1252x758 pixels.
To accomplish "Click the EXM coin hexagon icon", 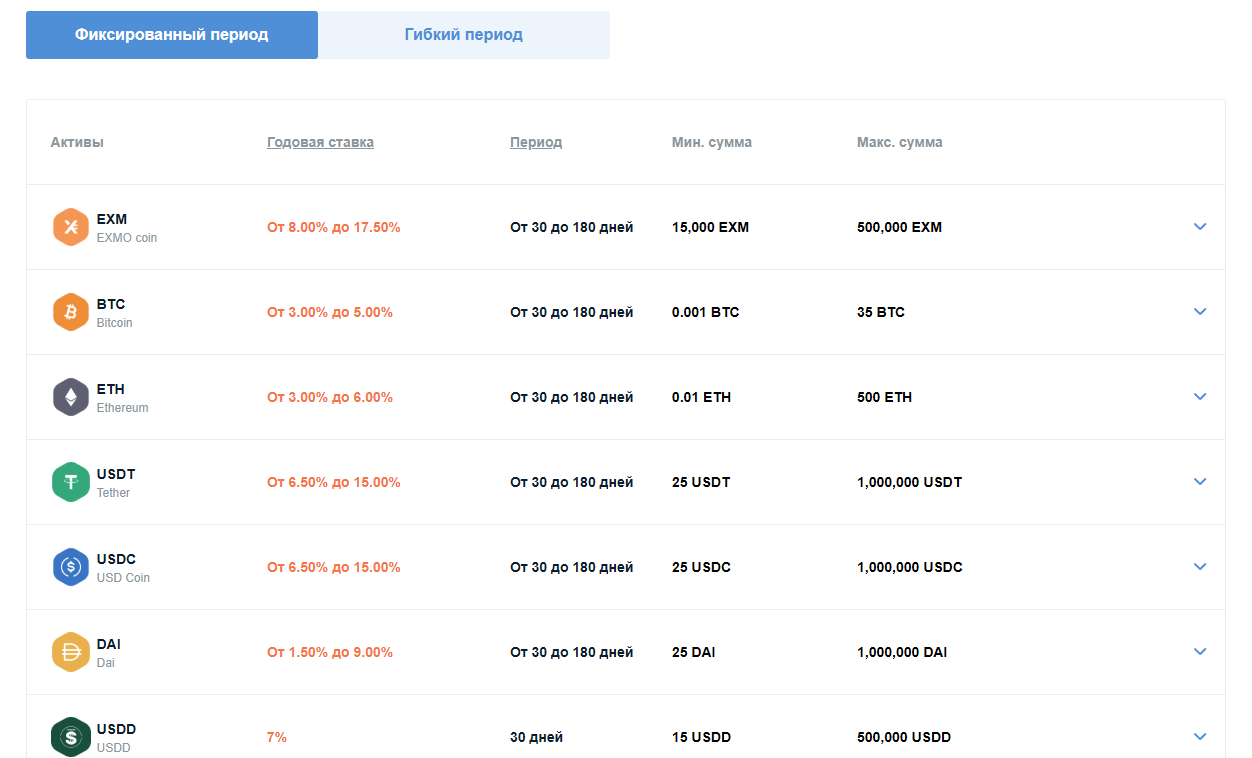I will tap(71, 227).
